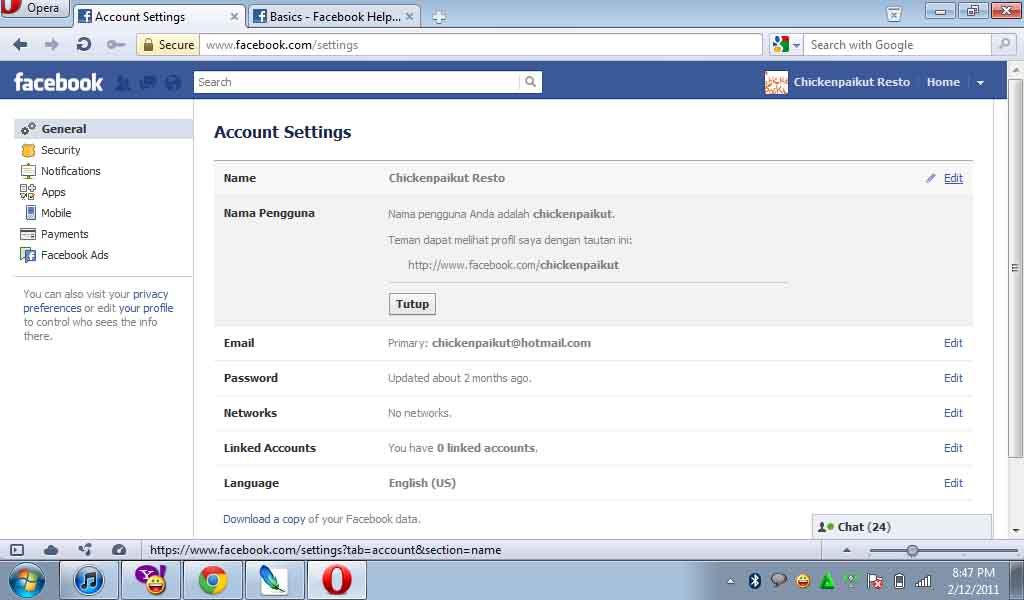Open the new tab plus button
Screen dimensions: 1024x600
pyautogui.click(x=439, y=17)
